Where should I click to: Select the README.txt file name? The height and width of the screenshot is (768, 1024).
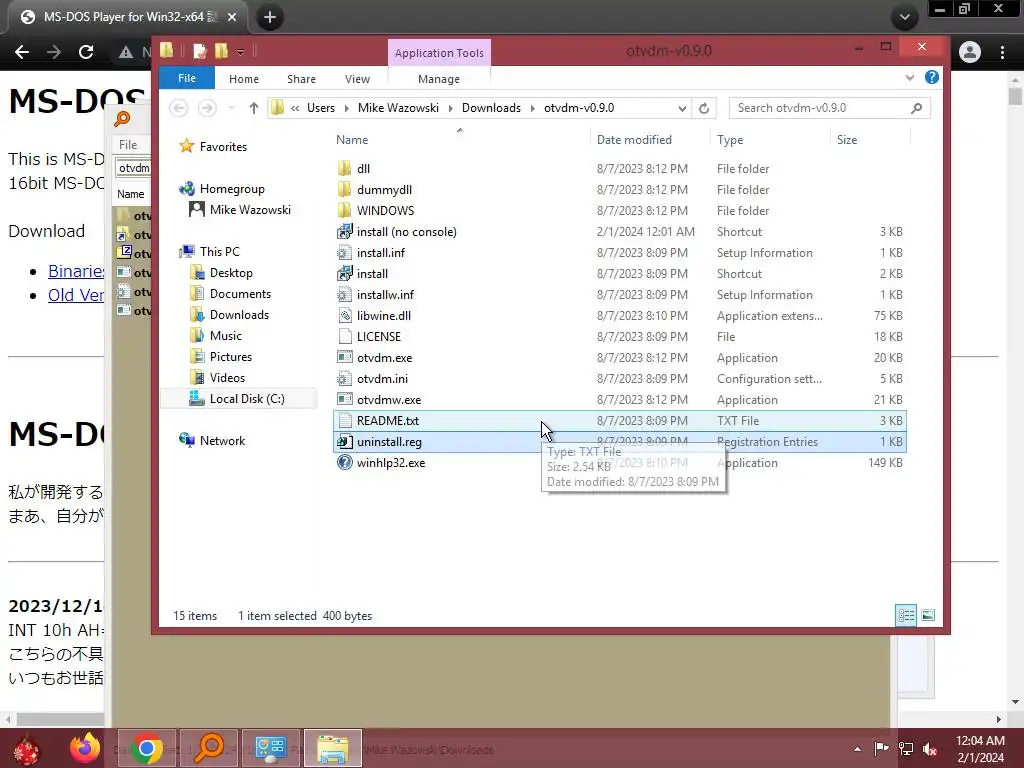click(388, 421)
